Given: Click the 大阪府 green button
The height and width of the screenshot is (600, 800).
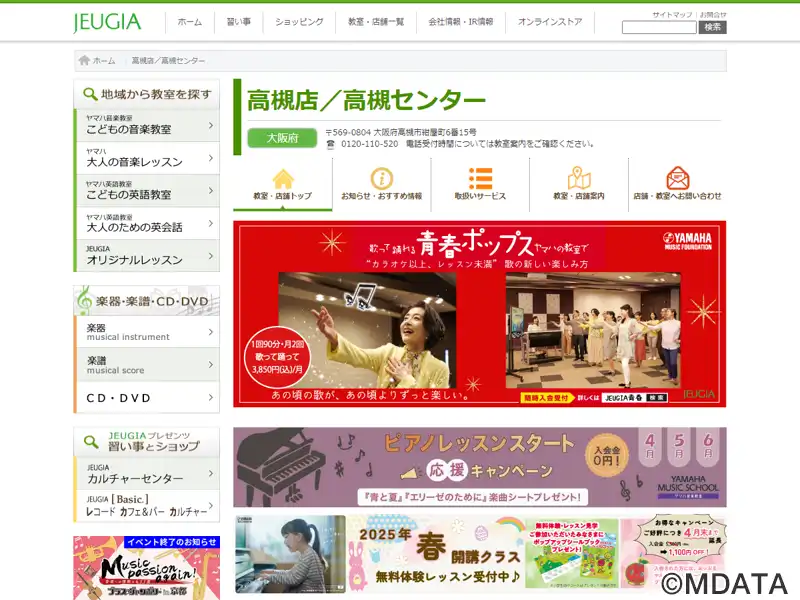Looking at the screenshot, I should point(282,138).
